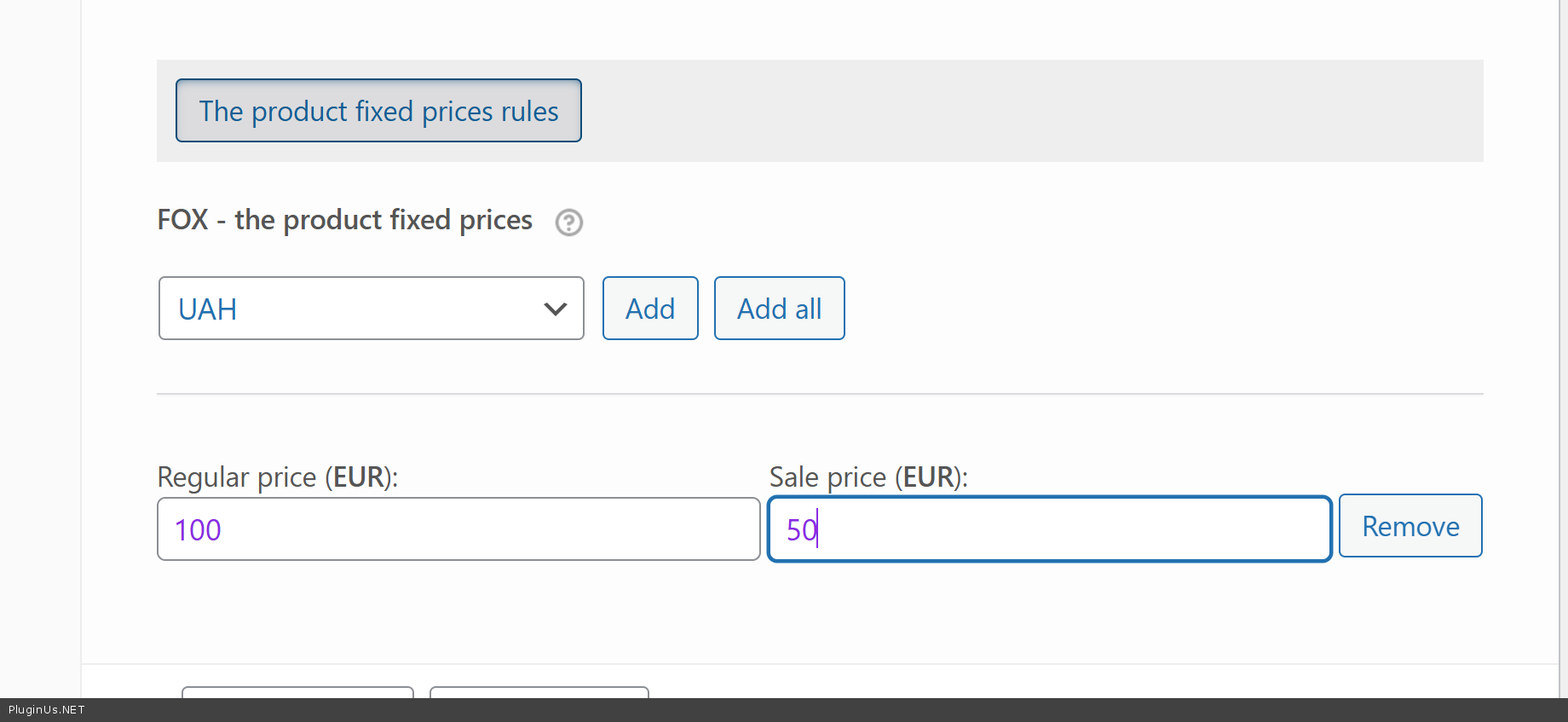Click the UAH text in the selector
Screen dimensions: 1568x722
pyautogui.click(x=207, y=309)
